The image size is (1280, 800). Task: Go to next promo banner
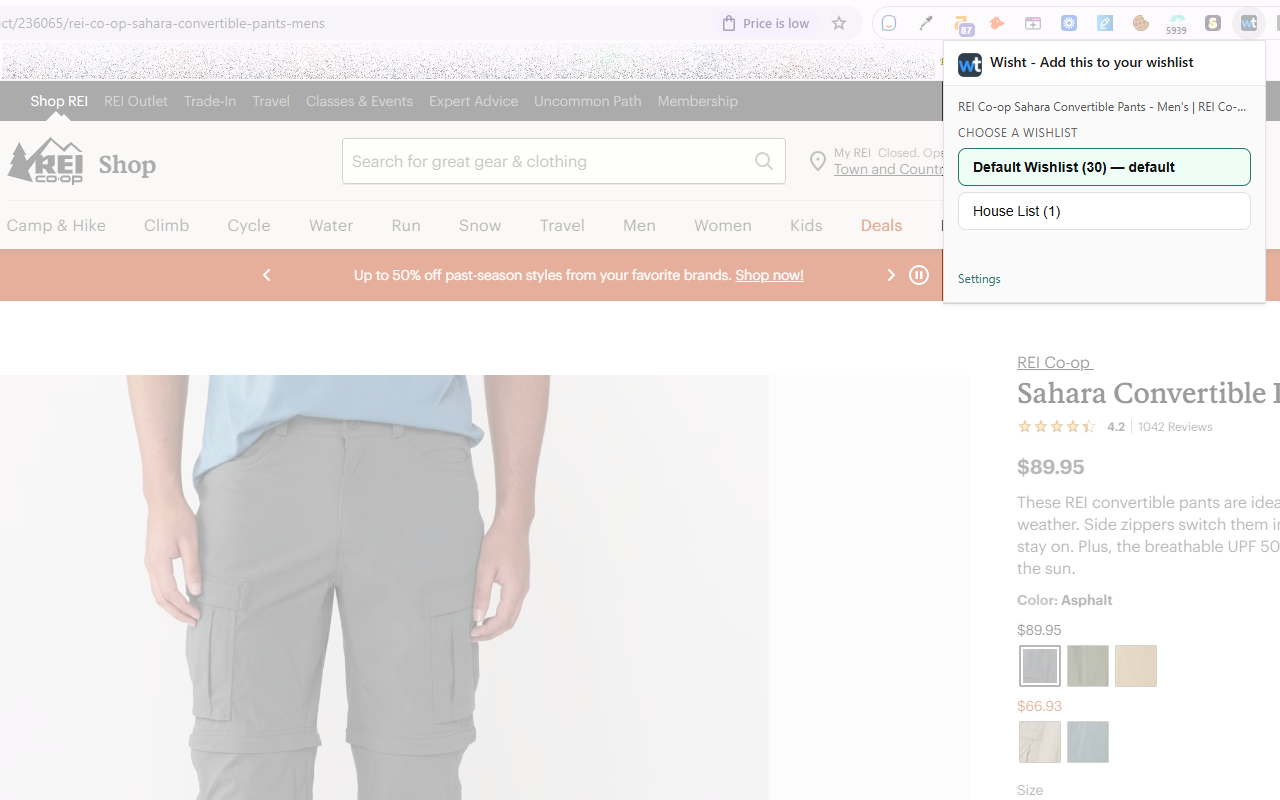tap(891, 275)
